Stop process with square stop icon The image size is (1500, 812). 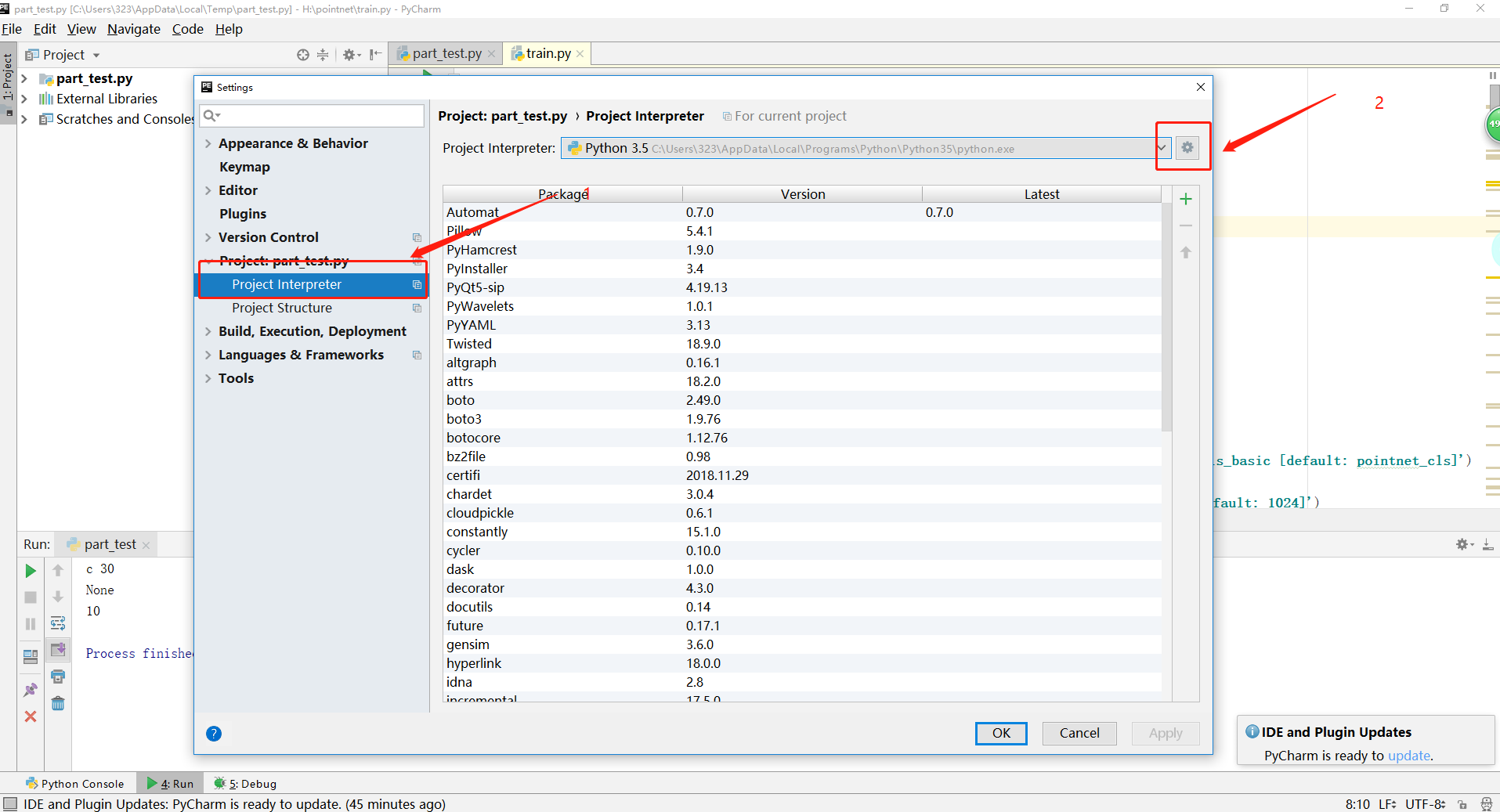[x=31, y=597]
